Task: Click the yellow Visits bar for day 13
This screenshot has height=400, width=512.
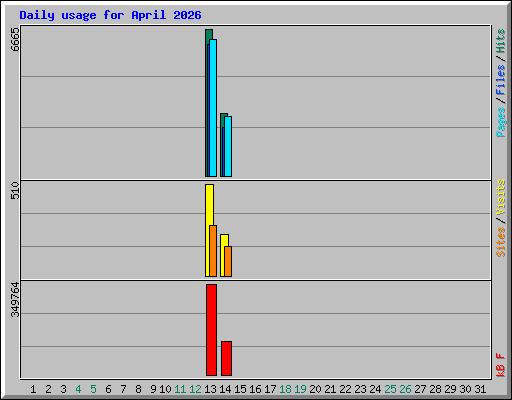Action: [209, 205]
